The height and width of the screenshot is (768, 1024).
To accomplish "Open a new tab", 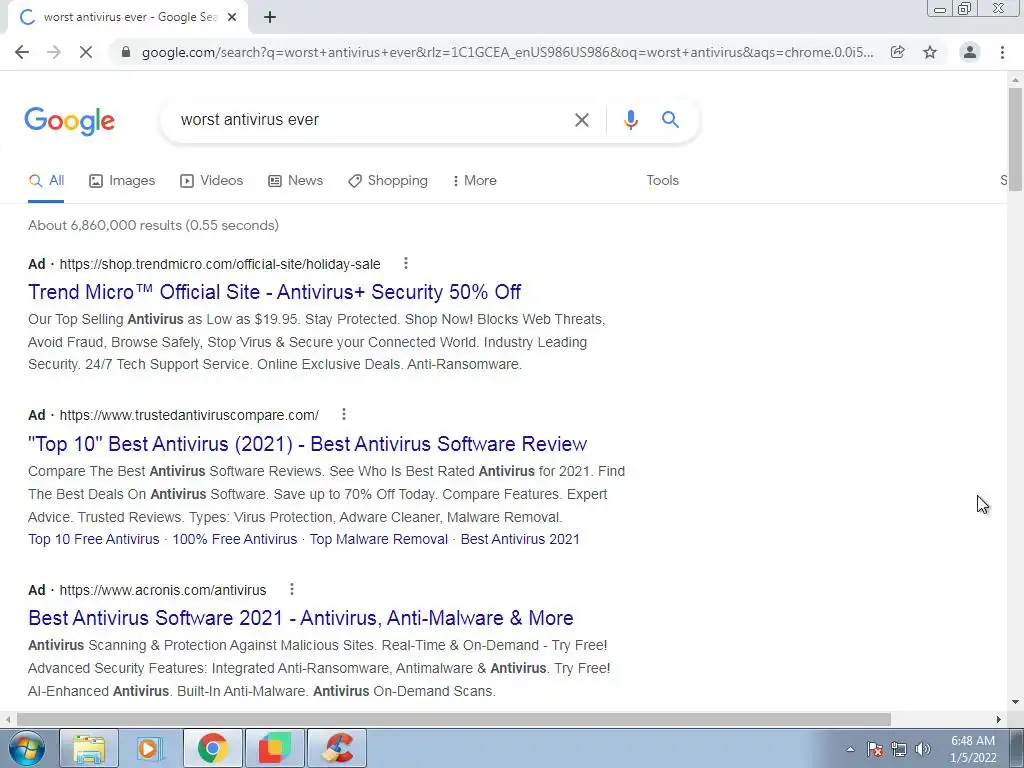I will click(270, 17).
